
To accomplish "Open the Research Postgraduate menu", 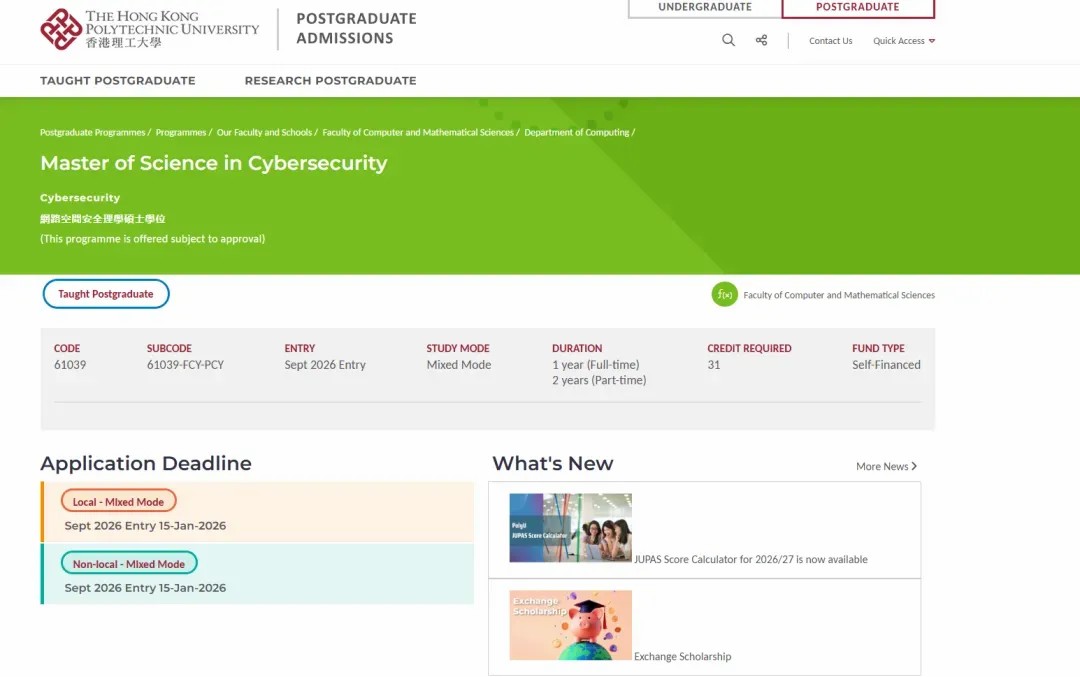I will (330, 80).
